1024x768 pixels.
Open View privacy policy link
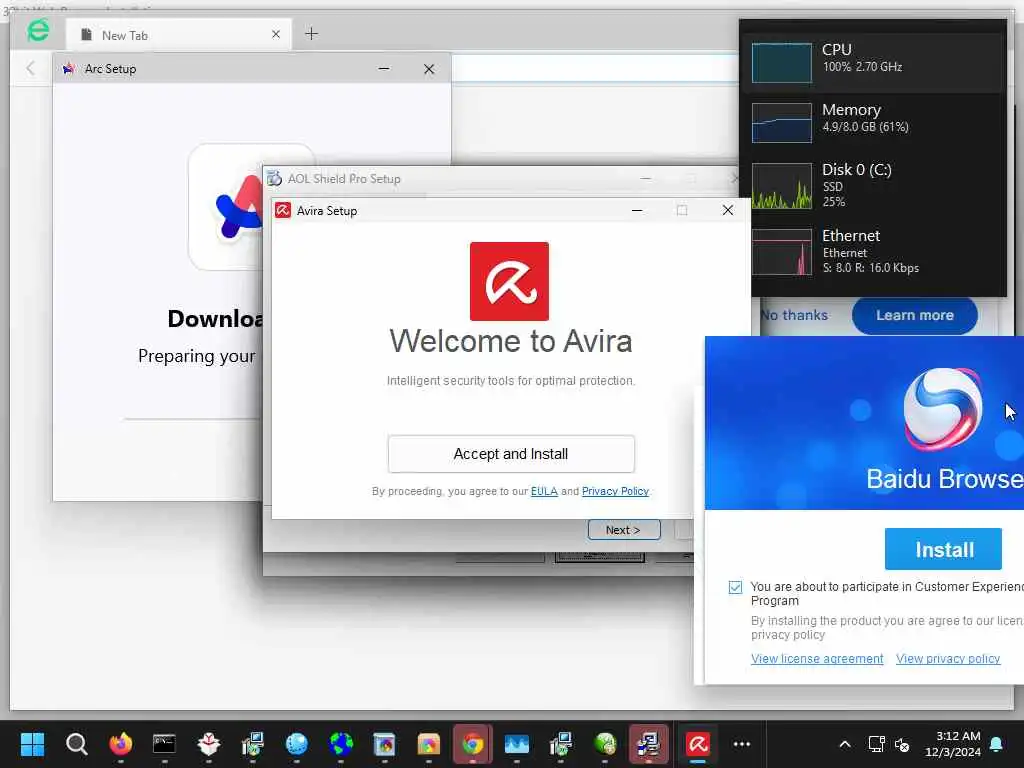[x=948, y=659]
